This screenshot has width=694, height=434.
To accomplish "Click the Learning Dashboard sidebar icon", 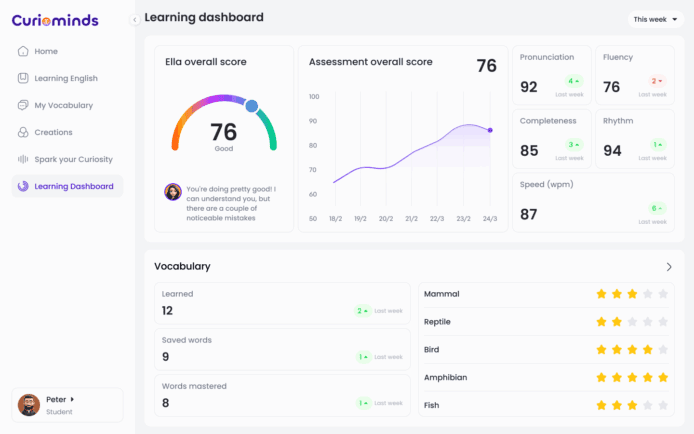I will (23, 186).
